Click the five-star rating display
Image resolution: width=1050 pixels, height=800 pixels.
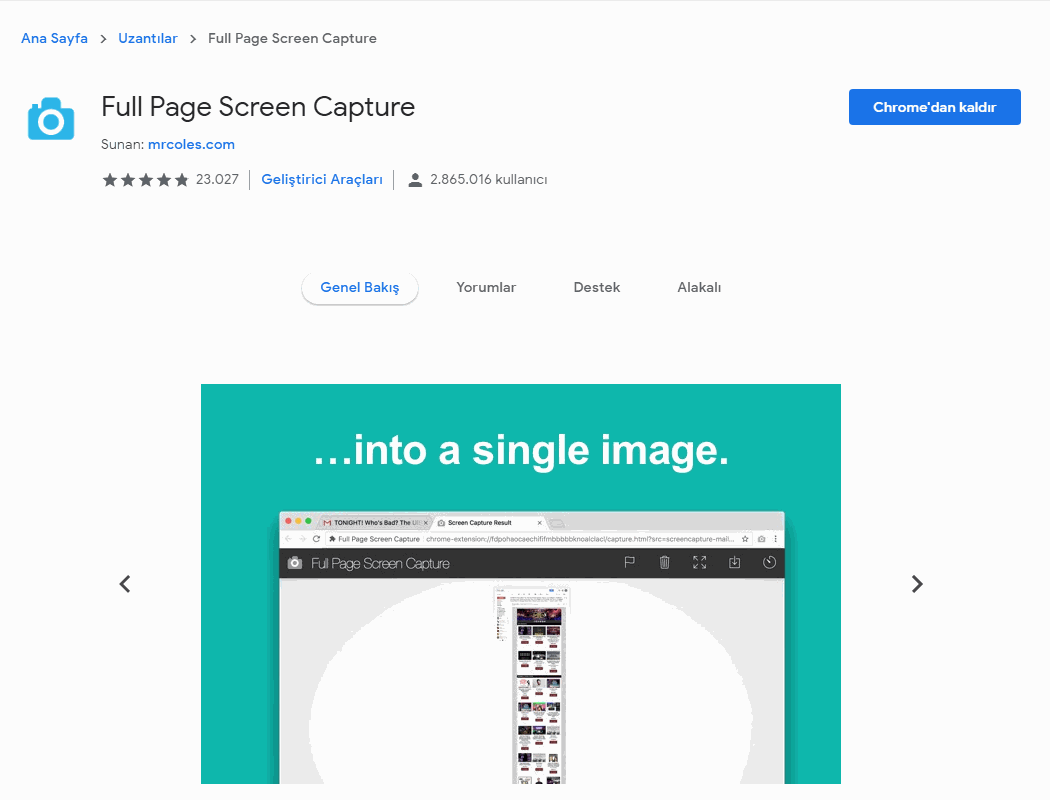[145, 180]
